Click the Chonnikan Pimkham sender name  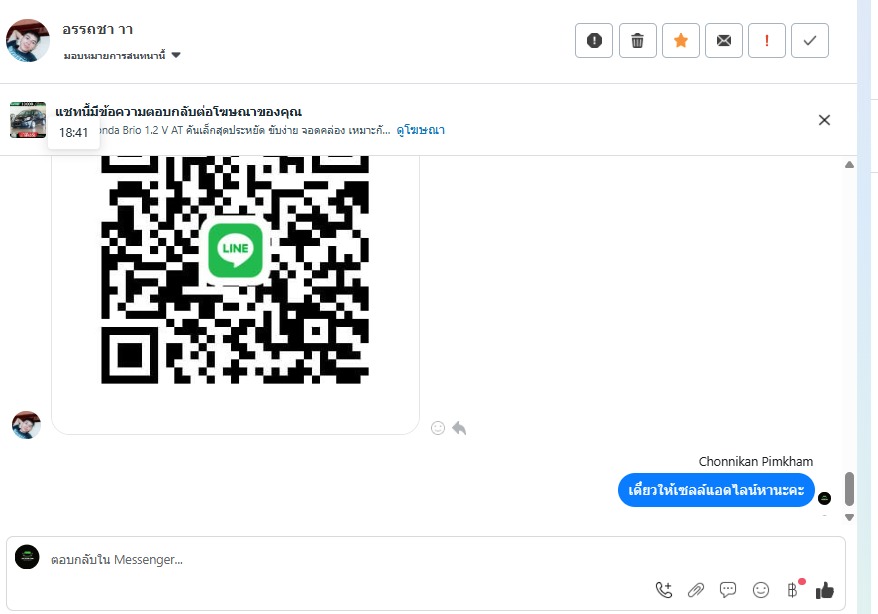pyautogui.click(x=755, y=461)
